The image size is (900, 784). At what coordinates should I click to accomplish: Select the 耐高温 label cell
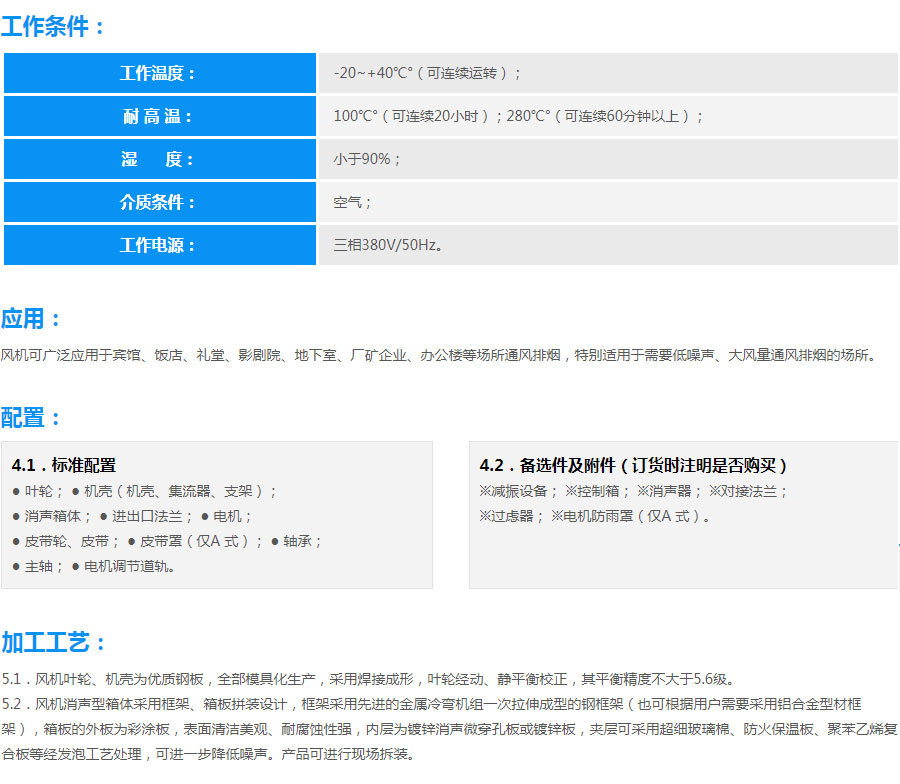[x=160, y=116]
